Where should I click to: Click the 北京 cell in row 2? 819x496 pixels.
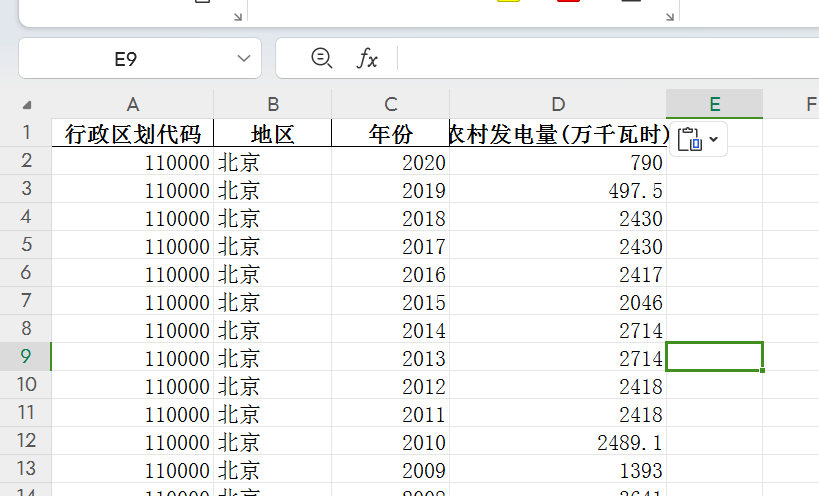[273, 161]
